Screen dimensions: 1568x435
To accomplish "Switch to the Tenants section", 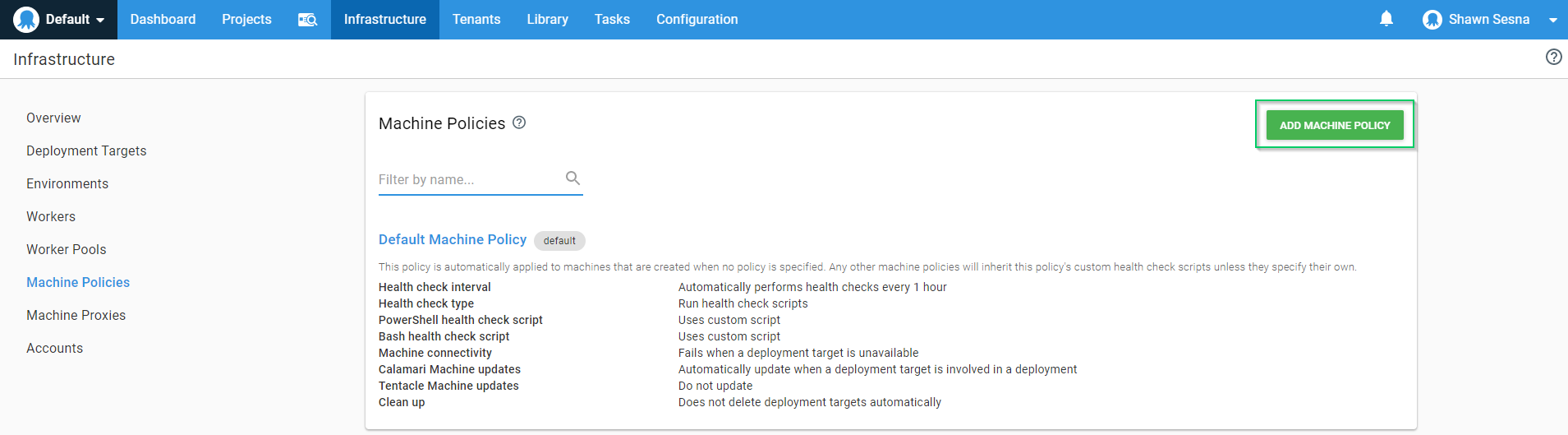I will pyautogui.click(x=476, y=20).
